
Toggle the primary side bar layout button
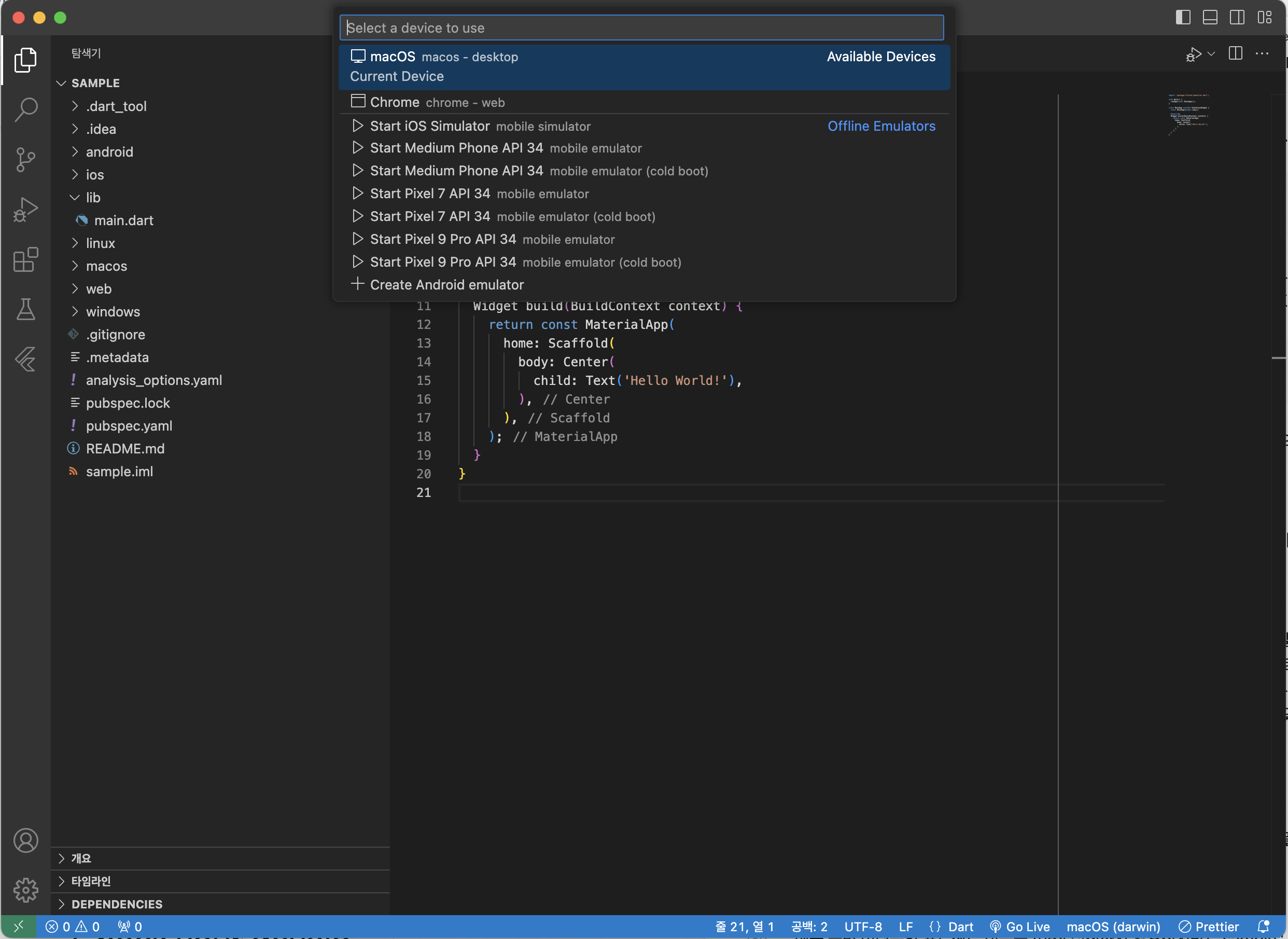point(1182,18)
